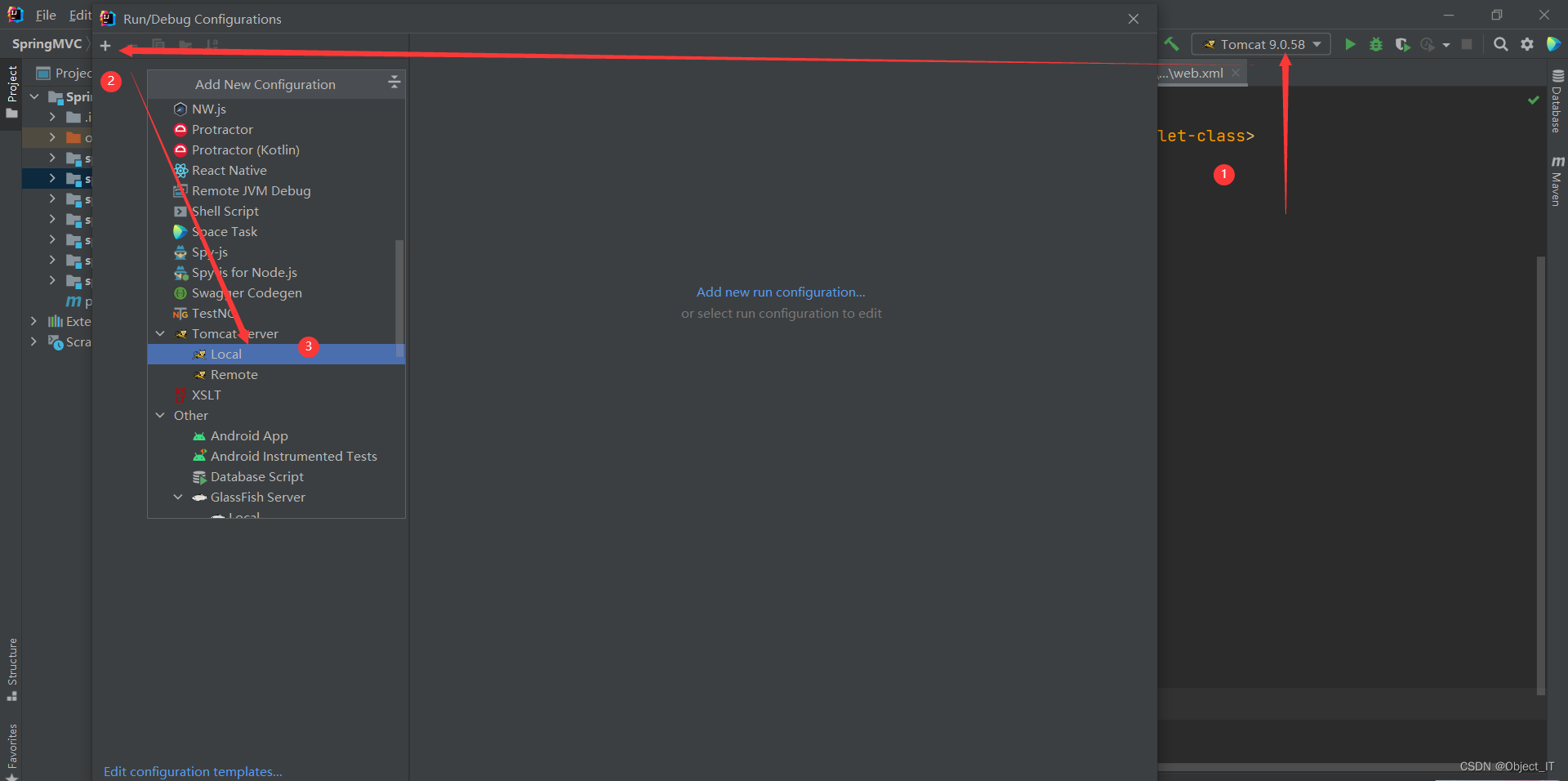This screenshot has height=781, width=1568.
Task: Open the File menu
Action: (46, 16)
